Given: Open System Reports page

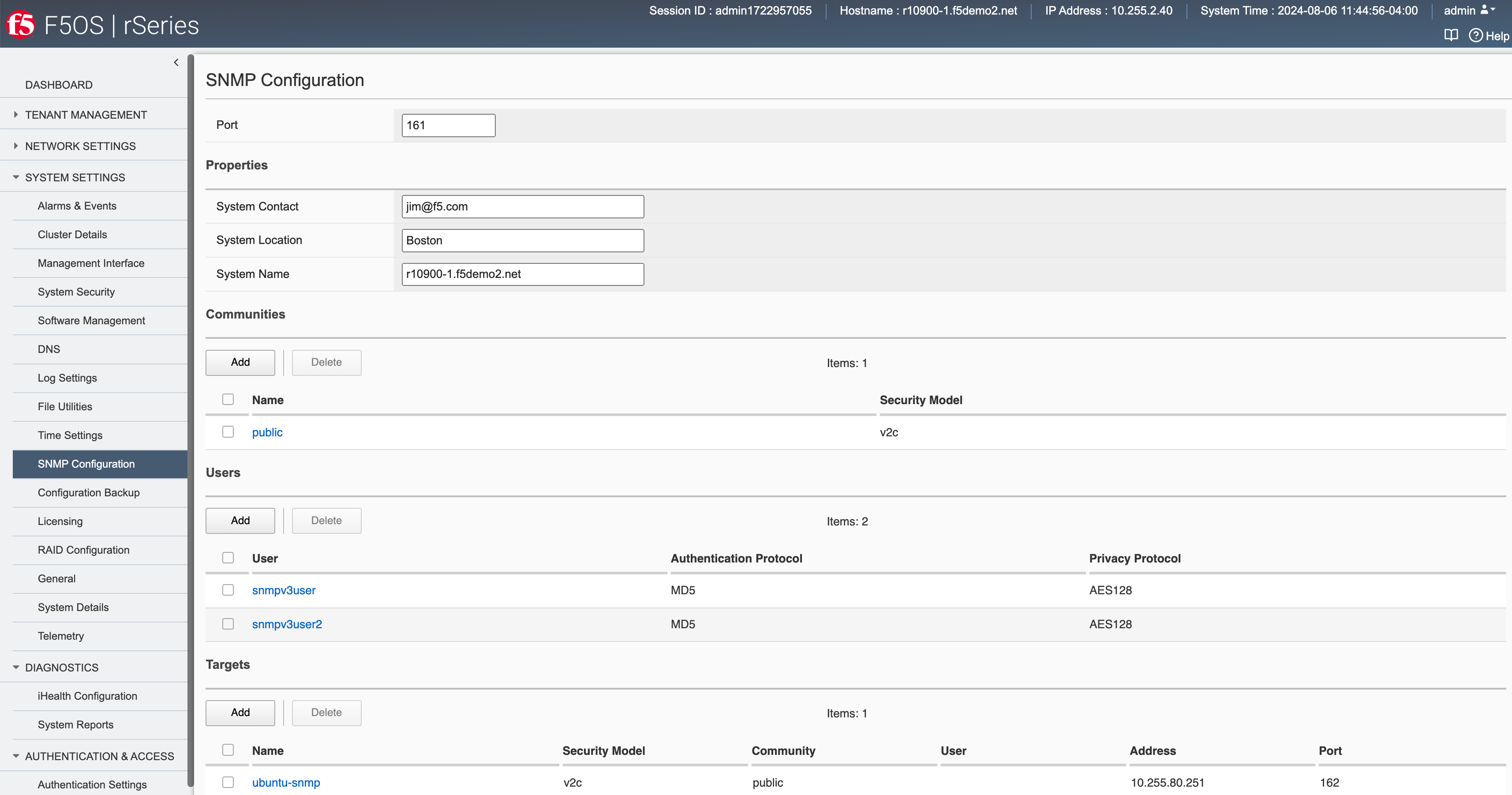Looking at the screenshot, I should click(x=75, y=725).
